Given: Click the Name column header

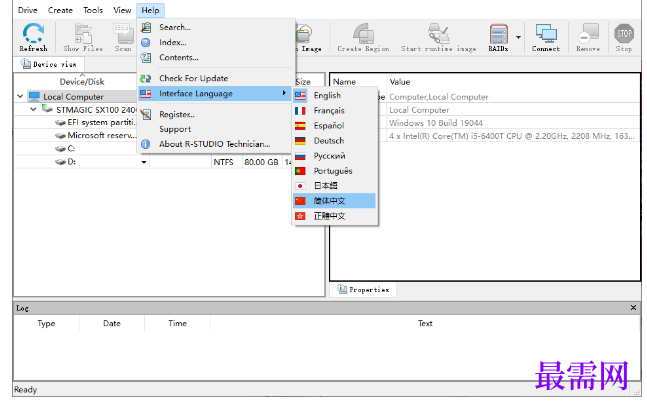Looking at the screenshot, I should point(344,82).
